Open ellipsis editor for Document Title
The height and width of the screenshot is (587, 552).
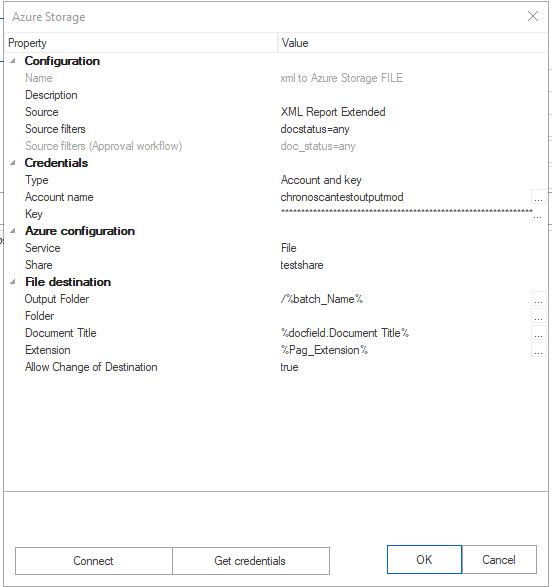539,333
